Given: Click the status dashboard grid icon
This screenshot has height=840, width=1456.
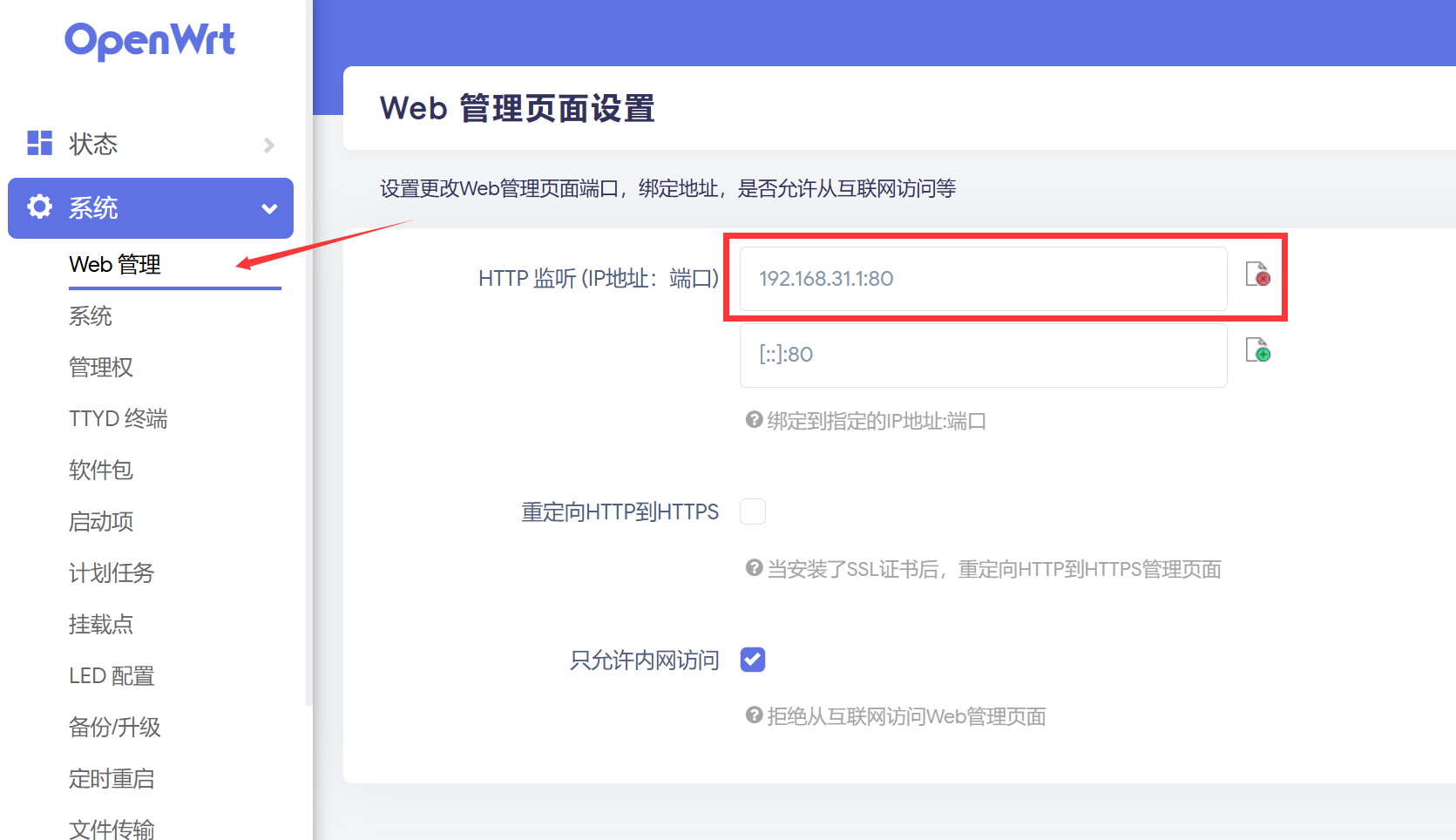Looking at the screenshot, I should click(40, 143).
